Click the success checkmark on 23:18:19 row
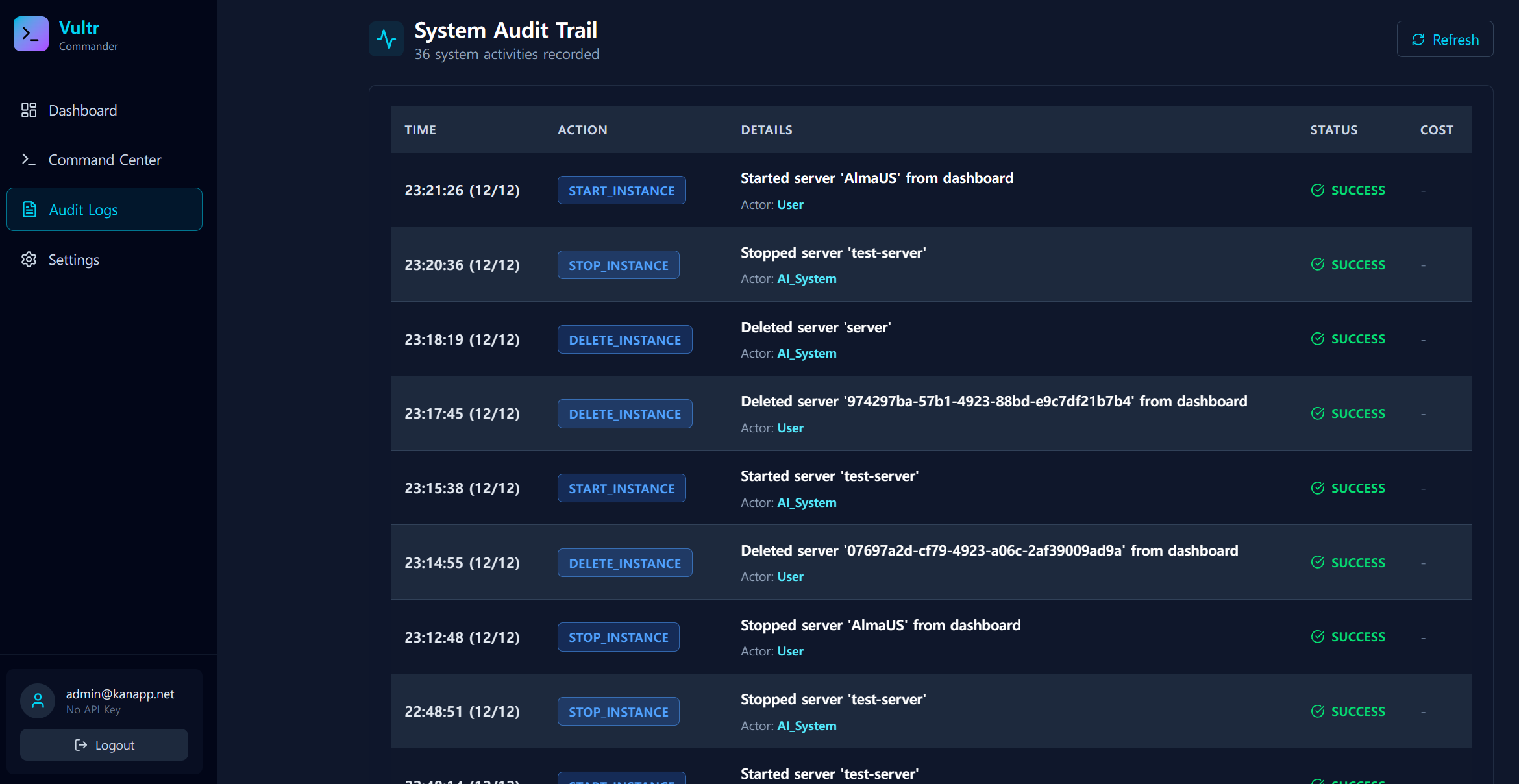 pyautogui.click(x=1317, y=339)
